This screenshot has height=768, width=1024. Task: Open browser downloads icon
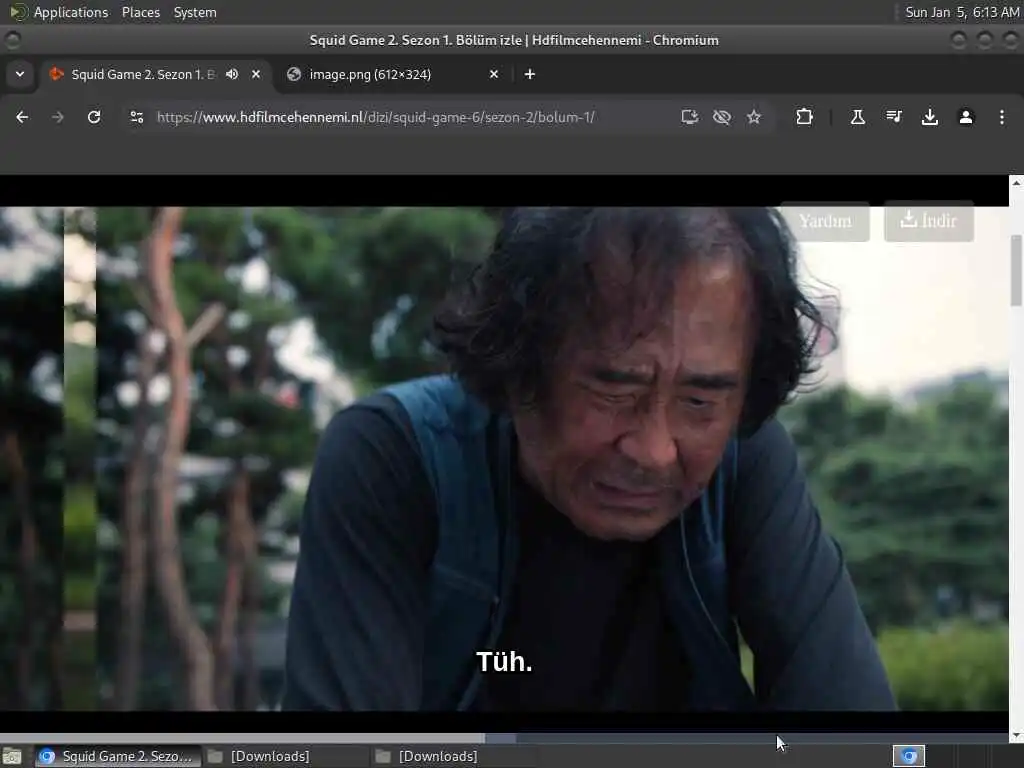pos(929,117)
